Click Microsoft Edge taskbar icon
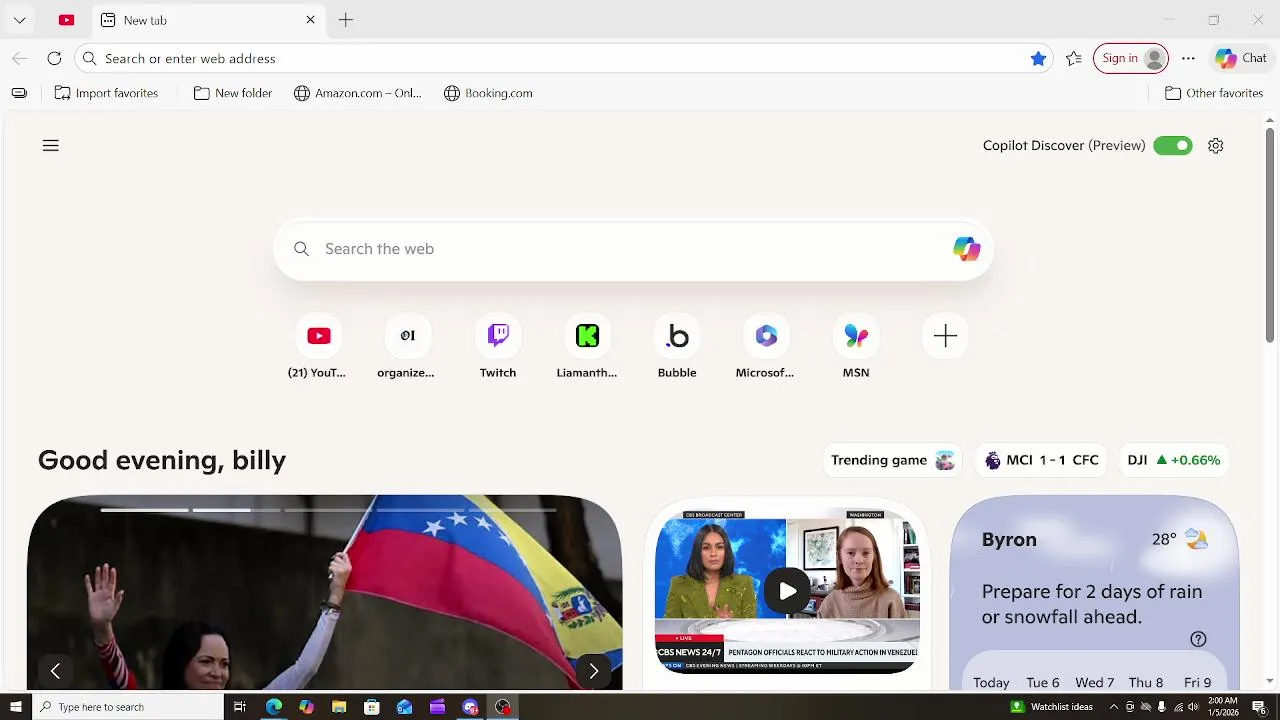The image size is (1280, 720). pyautogui.click(x=273, y=707)
